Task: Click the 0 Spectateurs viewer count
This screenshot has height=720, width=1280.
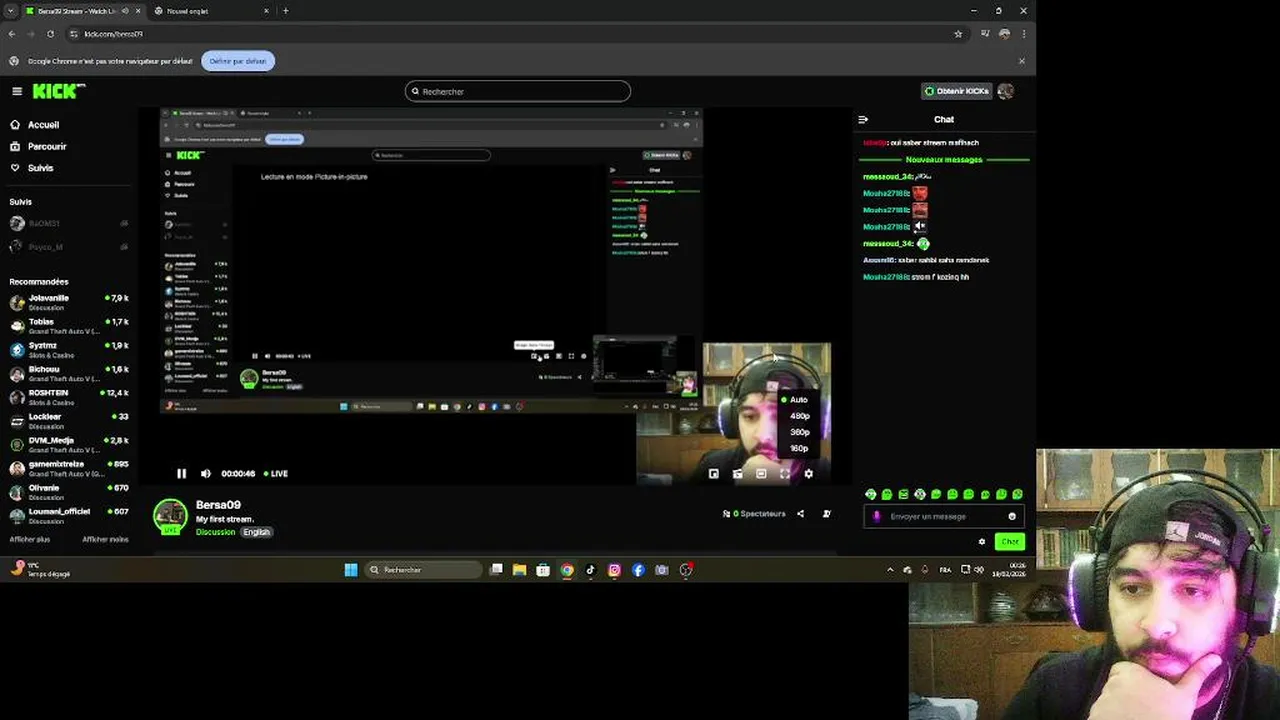Action: click(x=754, y=514)
